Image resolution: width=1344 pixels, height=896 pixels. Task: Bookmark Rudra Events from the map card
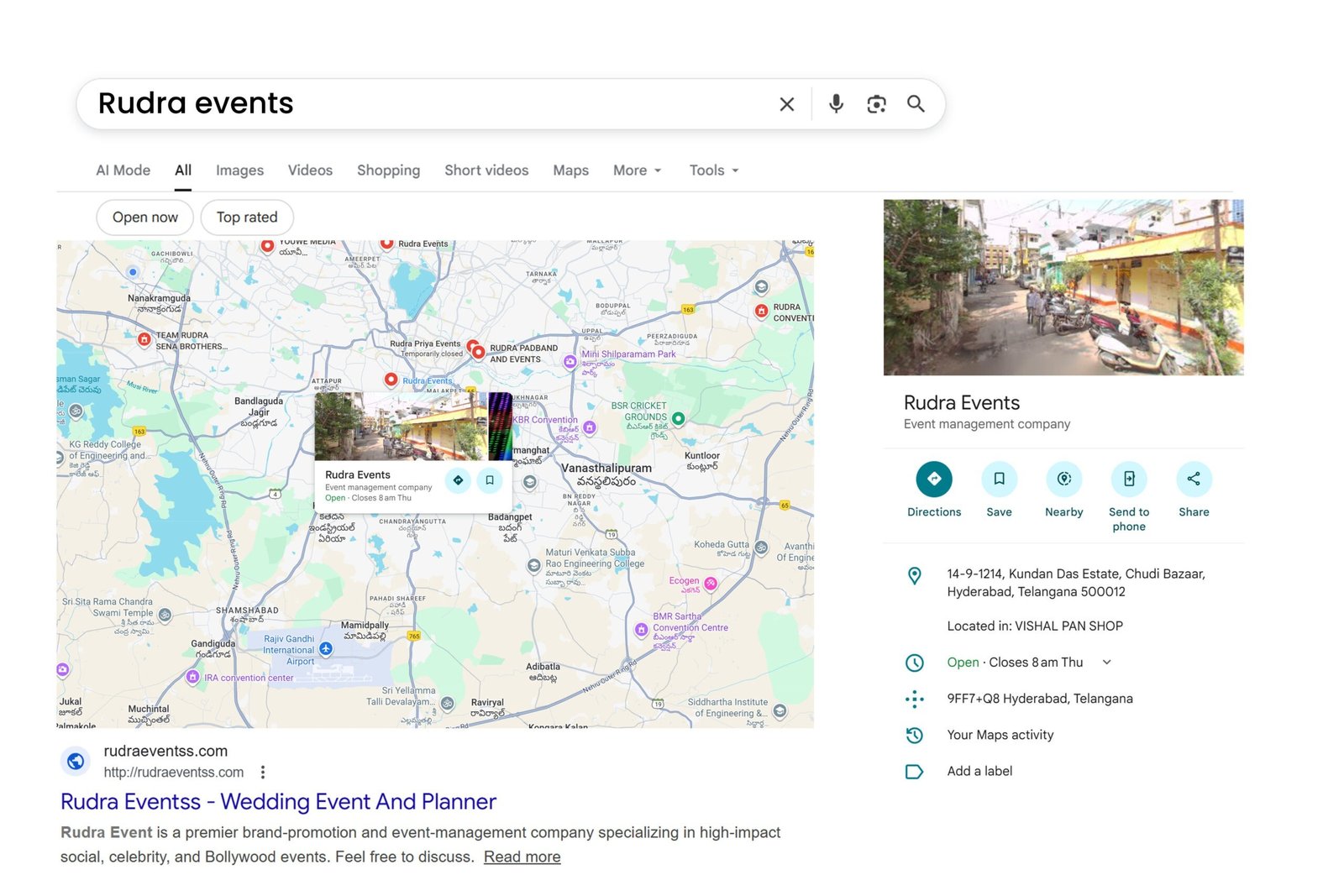click(x=490, y=480)
